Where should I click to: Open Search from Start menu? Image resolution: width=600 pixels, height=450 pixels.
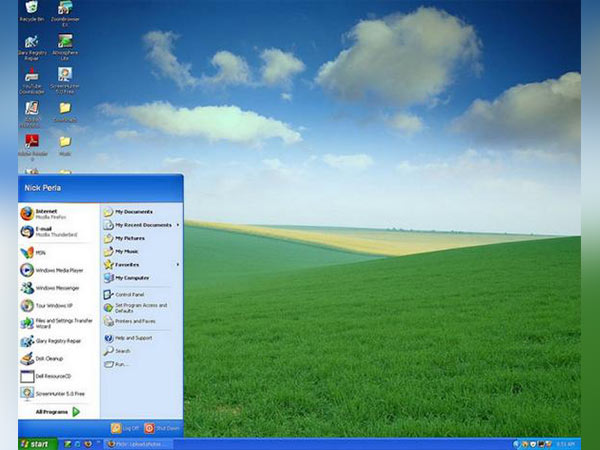141,351
